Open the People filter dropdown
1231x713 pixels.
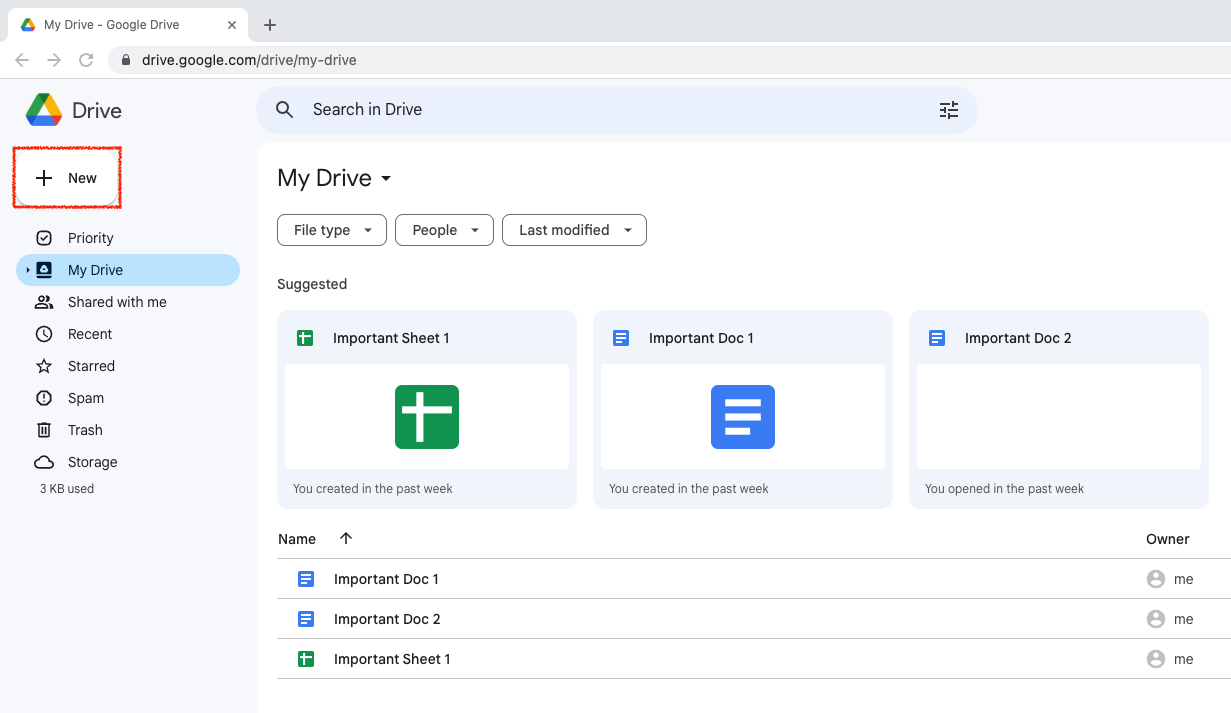pos(445,230)
